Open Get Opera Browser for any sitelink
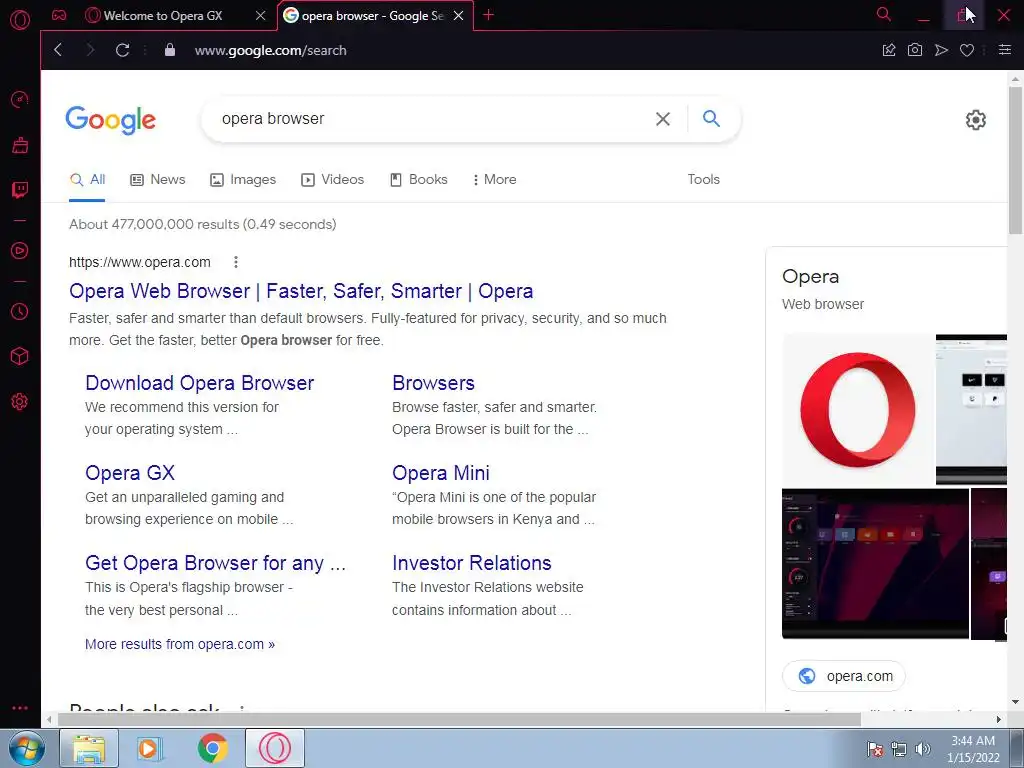 [x=216, y=562]
